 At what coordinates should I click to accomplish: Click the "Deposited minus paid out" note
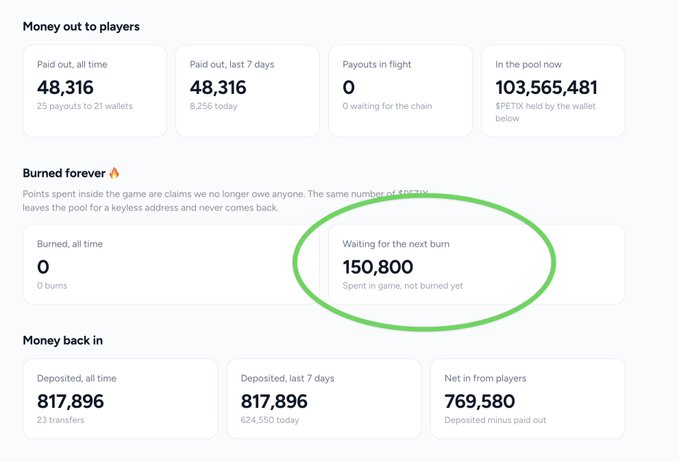pyautogui.click(x=495, y=420)
